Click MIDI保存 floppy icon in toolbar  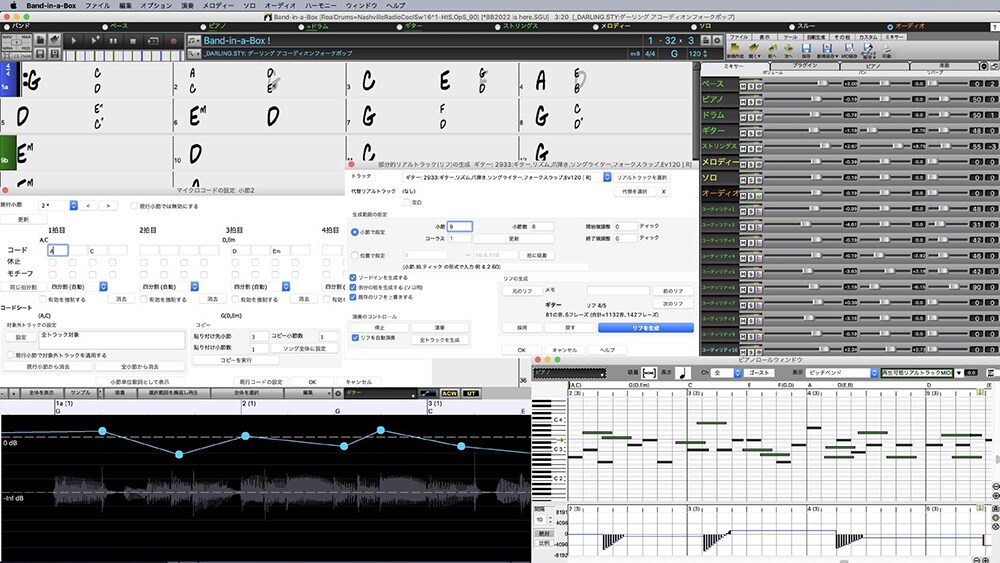[x=849, y=50]
